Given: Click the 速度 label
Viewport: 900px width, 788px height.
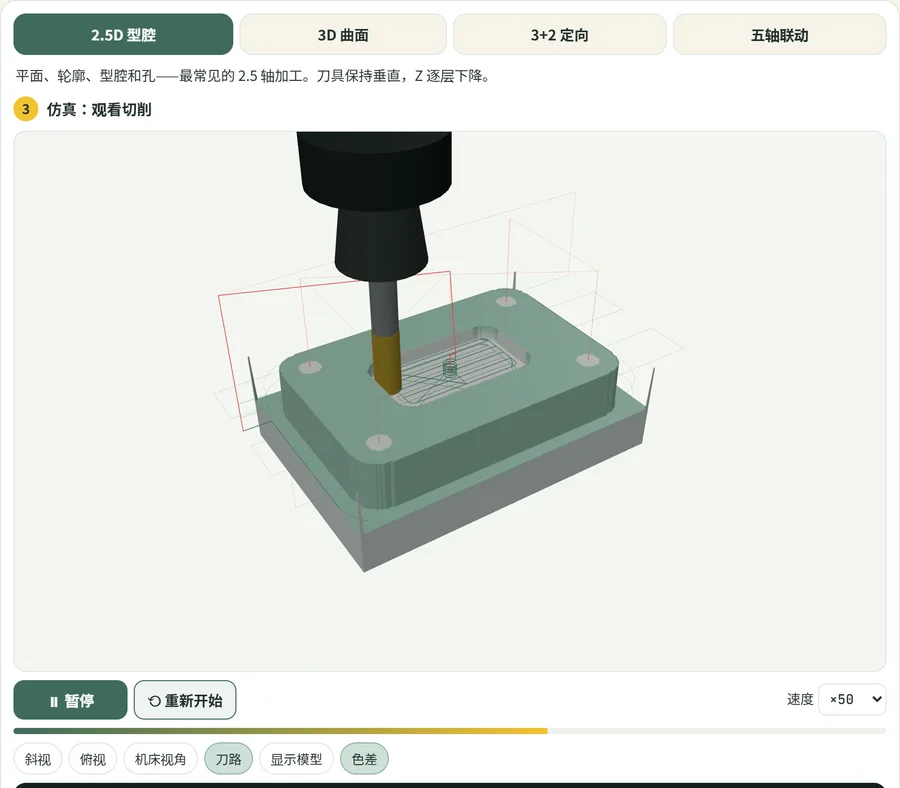Looking at the screenshot, I should click(x=800, y=699).
